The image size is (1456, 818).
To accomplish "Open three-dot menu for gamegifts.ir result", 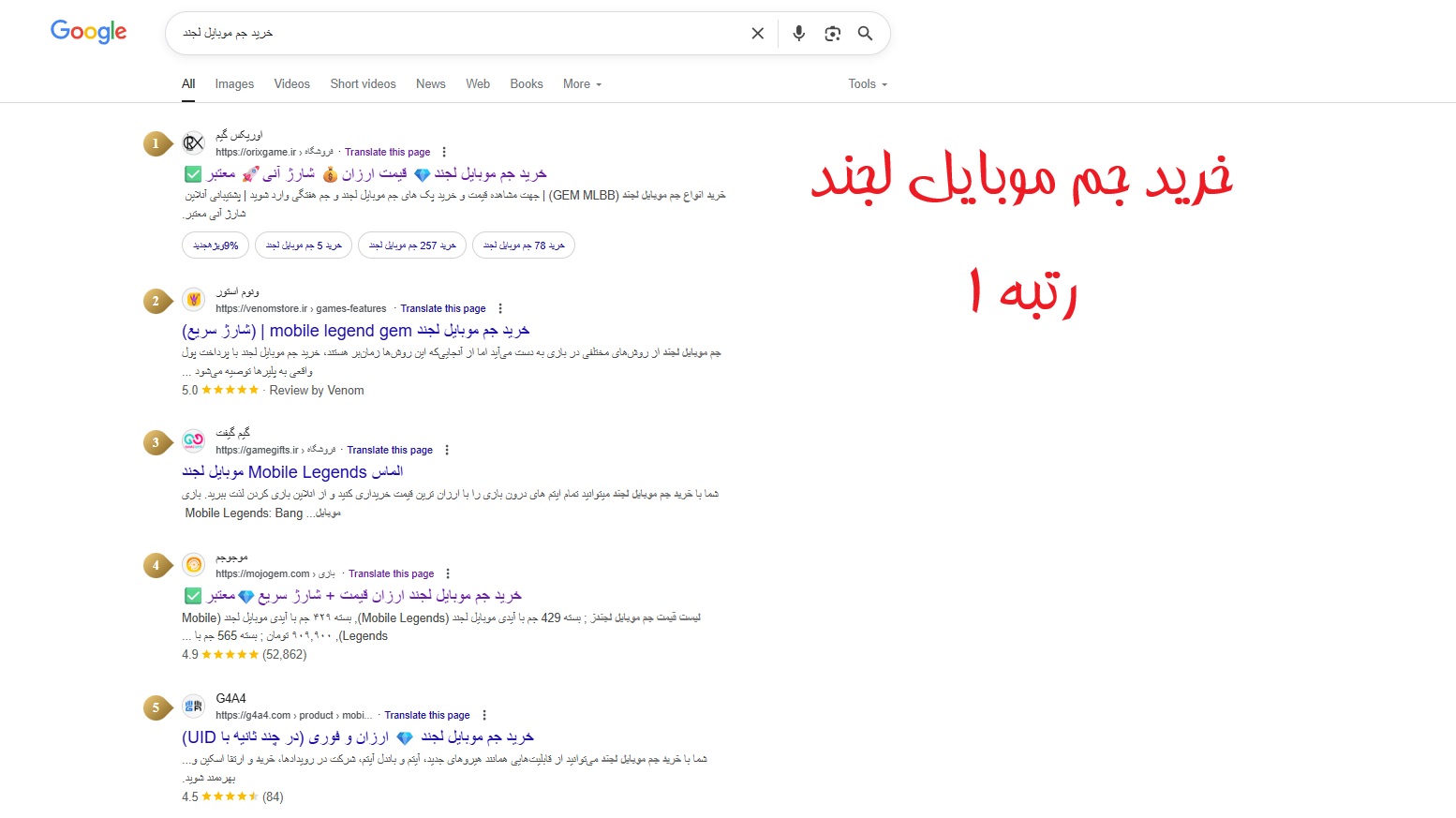I will (x=447, y=450).
